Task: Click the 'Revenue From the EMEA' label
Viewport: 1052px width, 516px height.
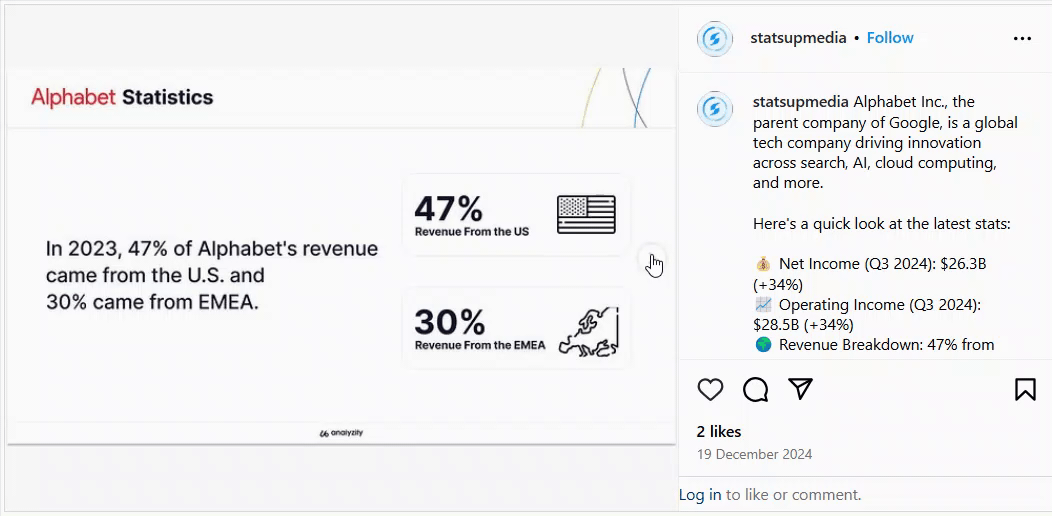Action: (x=480, y=346)
